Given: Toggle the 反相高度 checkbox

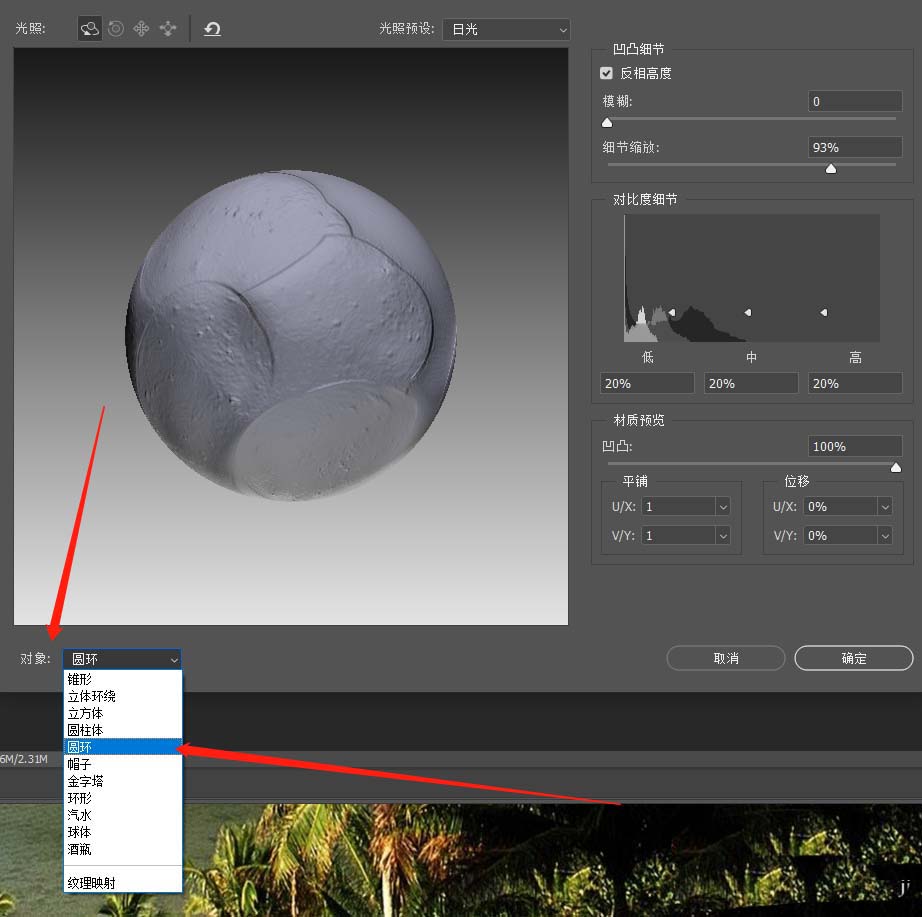Looking at the screenshot, I should pos(606,73).
